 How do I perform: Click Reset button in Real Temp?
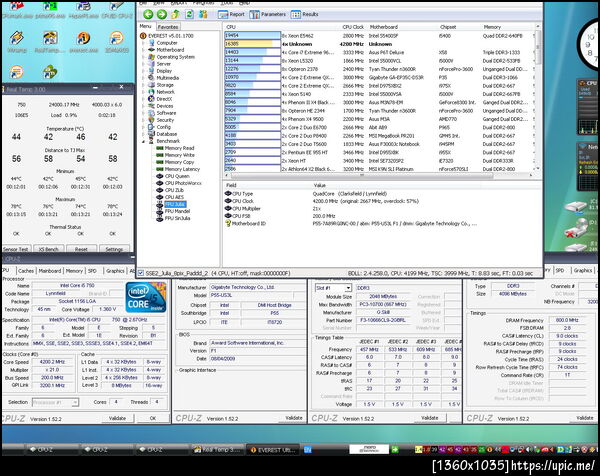pos(81,249)
